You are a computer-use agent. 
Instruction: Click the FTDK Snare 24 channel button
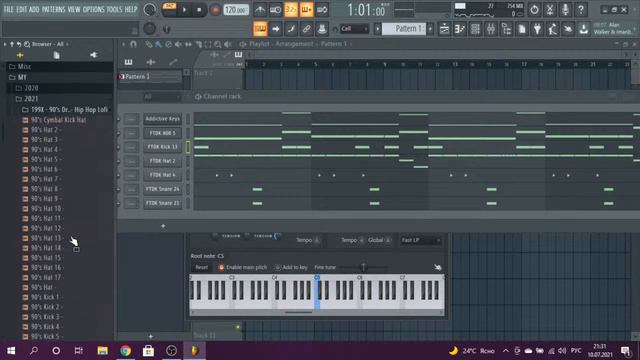162,189
